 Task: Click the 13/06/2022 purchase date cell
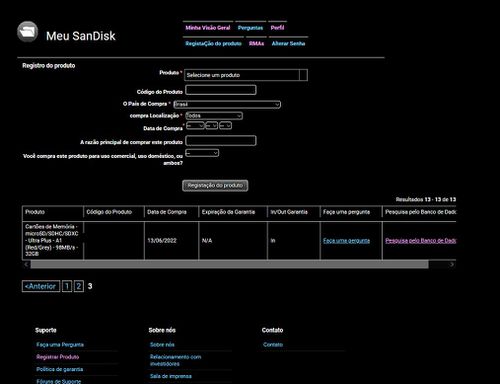tap(171, 240)
